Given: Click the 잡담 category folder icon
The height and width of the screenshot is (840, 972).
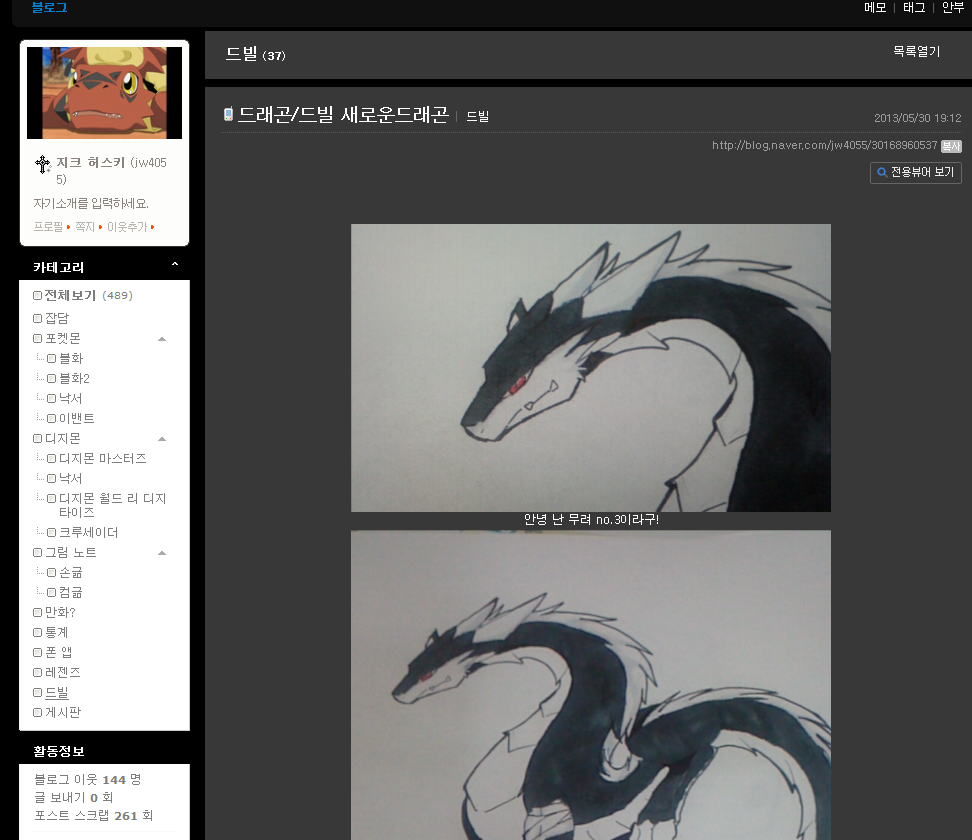Looking at the screenshot, I should tap(38, 318).
